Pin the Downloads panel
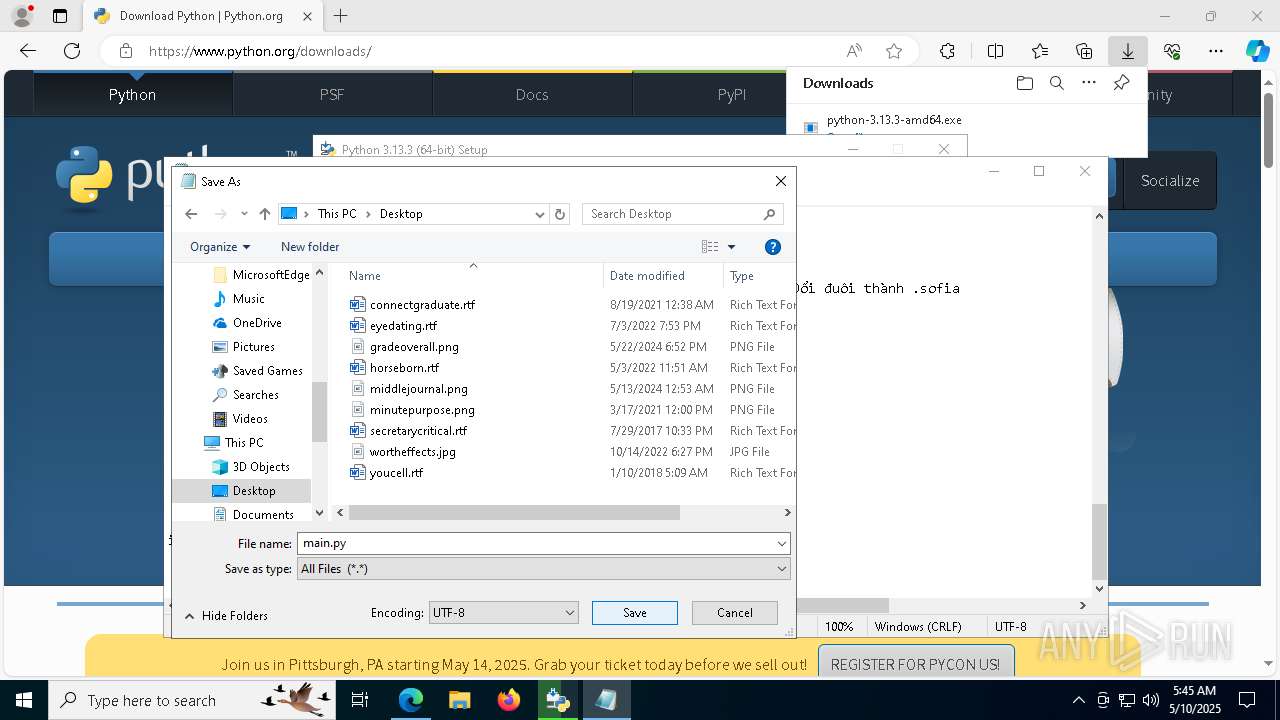 1121,83
